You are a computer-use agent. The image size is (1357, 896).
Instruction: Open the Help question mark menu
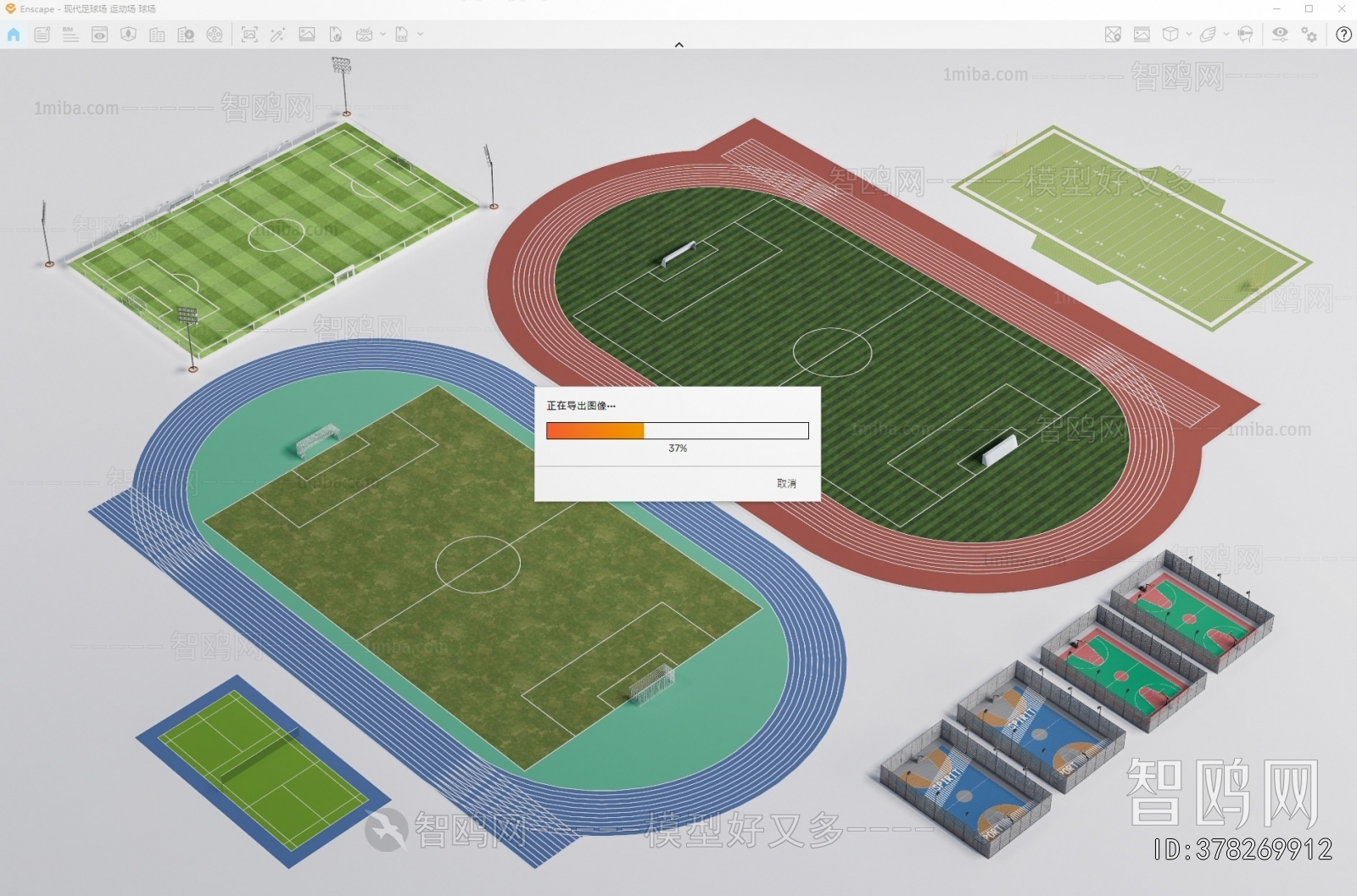(1344, 35)
